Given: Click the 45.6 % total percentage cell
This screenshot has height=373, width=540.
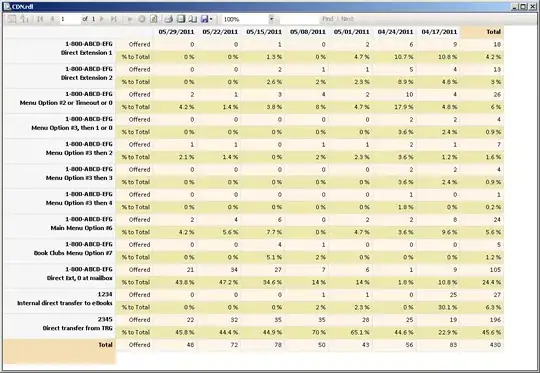Looking at the screenshot, I should [x=491, y=332].
